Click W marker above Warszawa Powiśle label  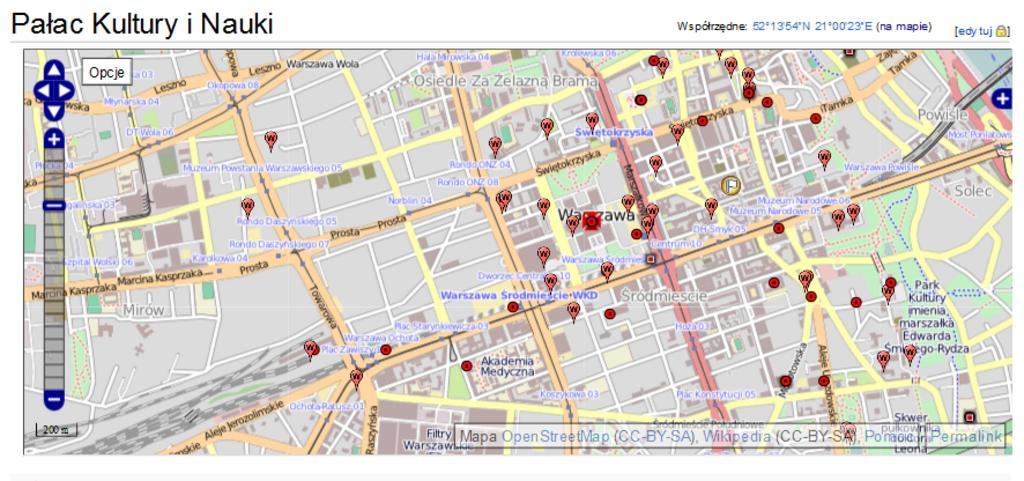click(x=824, y=158)
